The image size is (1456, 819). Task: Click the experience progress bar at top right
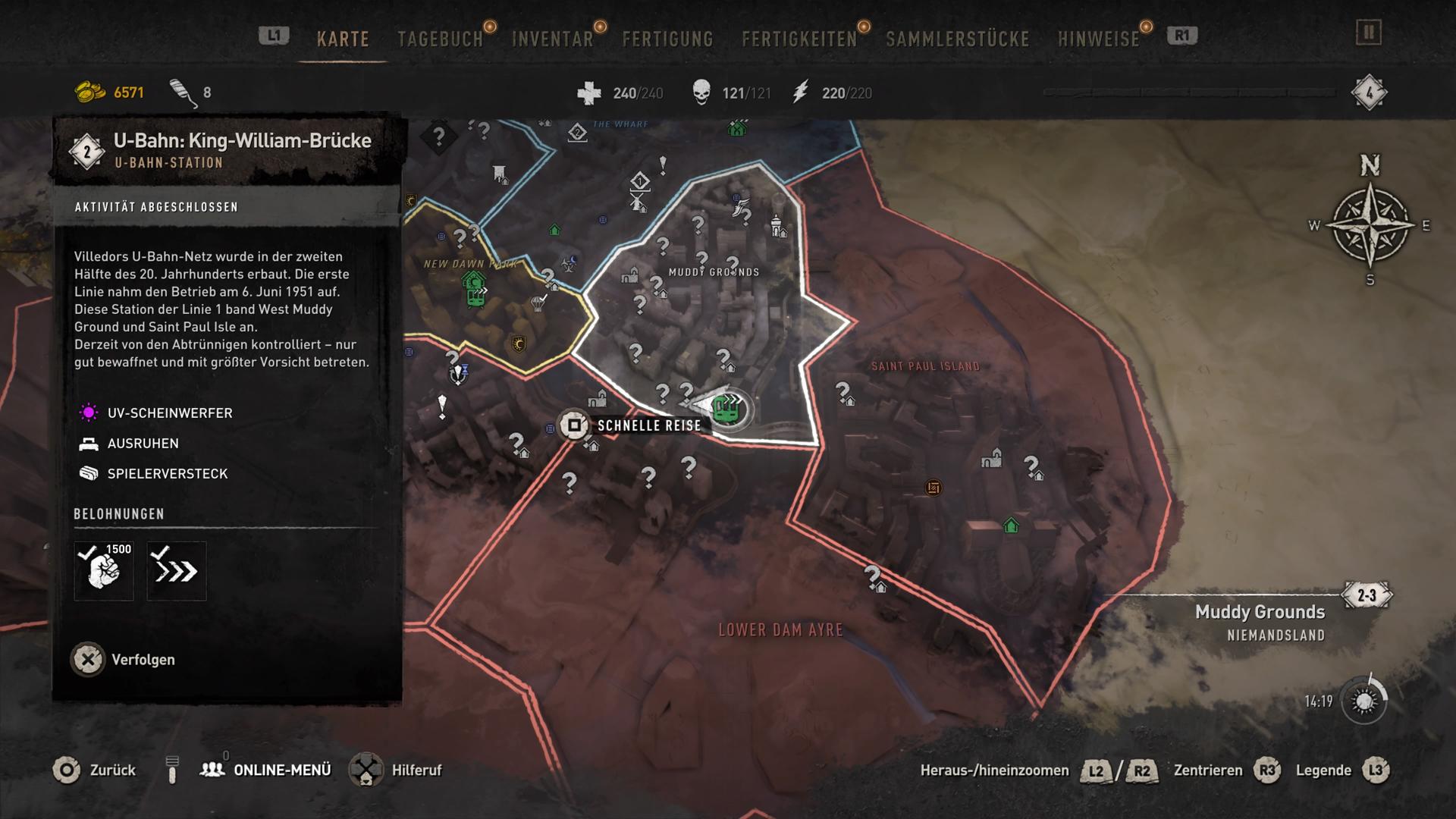coord(1190,93)
